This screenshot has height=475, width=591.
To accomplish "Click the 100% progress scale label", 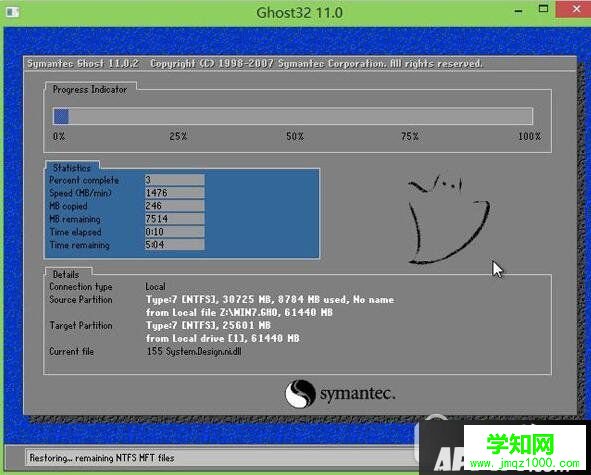I will [x=529, y=136].
